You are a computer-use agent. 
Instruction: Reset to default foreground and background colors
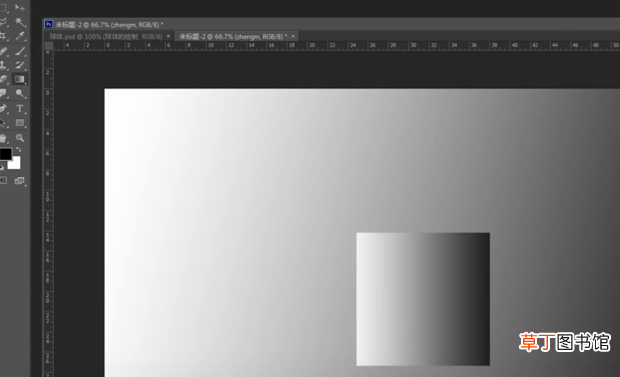[x=2, y=167]
